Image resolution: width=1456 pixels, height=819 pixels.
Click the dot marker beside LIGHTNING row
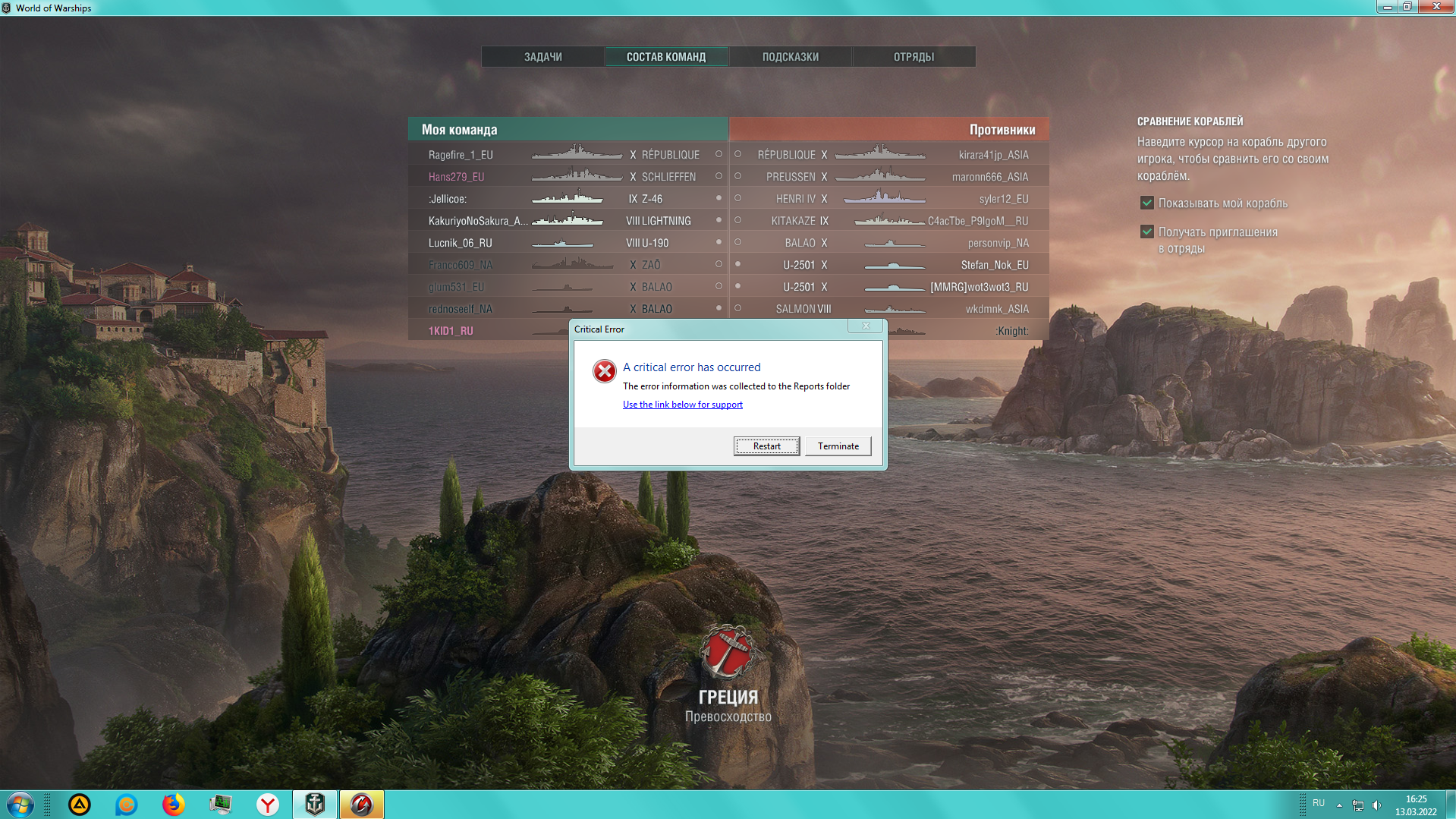tap(719, 220)
